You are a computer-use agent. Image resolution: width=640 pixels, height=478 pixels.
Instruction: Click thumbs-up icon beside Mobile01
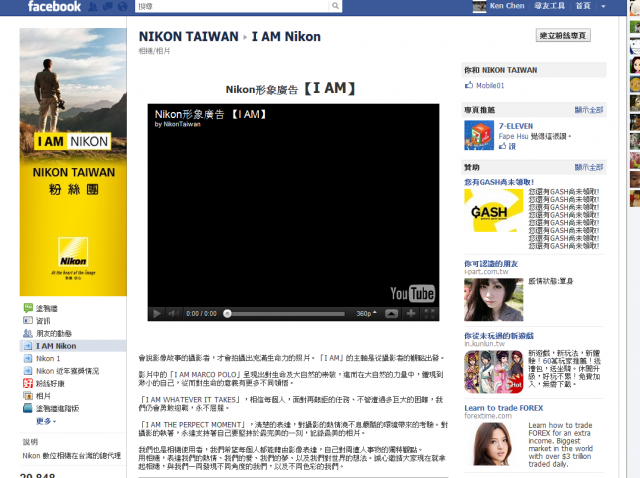coord(469,85)
